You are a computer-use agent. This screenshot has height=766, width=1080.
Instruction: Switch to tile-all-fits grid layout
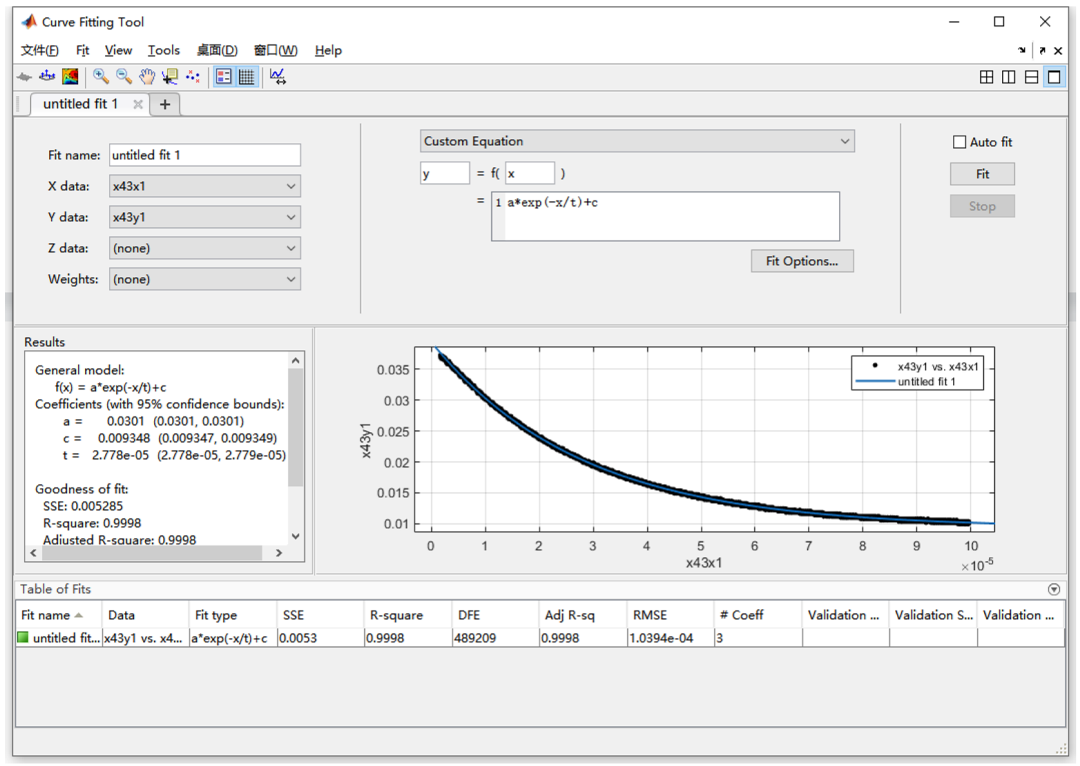tap(986, 77)
